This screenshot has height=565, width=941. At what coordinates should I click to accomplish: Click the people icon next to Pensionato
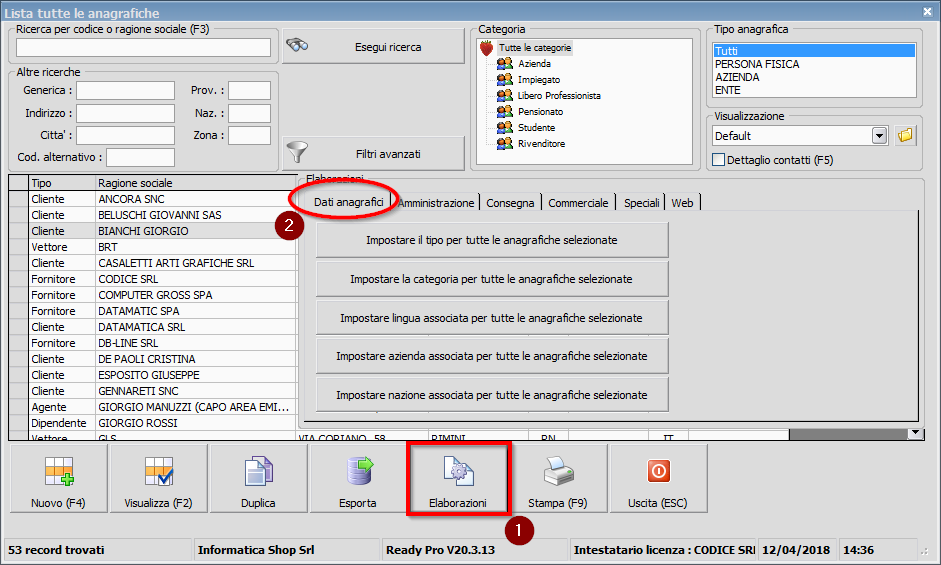505,112
